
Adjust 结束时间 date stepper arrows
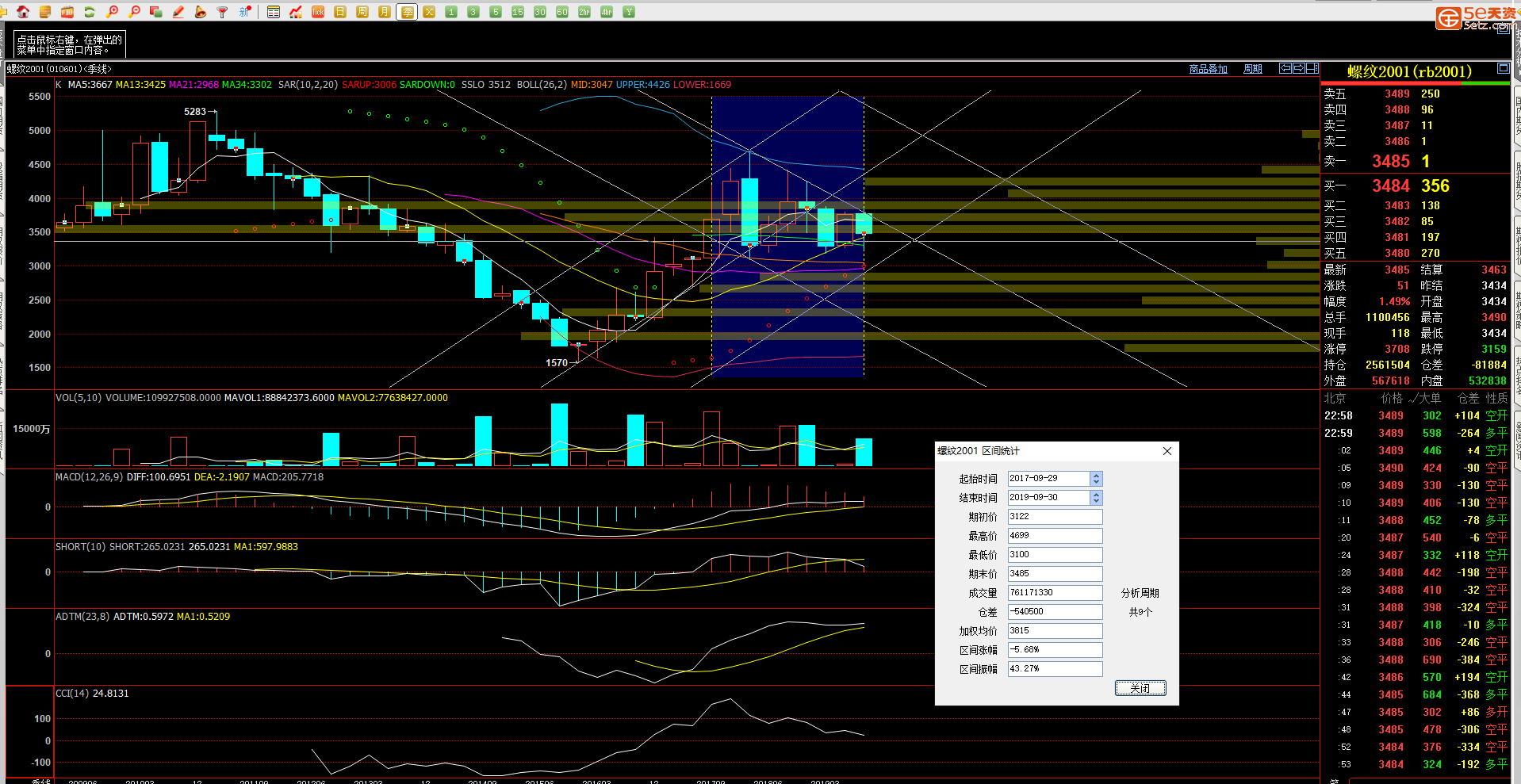pos(1096,498)
